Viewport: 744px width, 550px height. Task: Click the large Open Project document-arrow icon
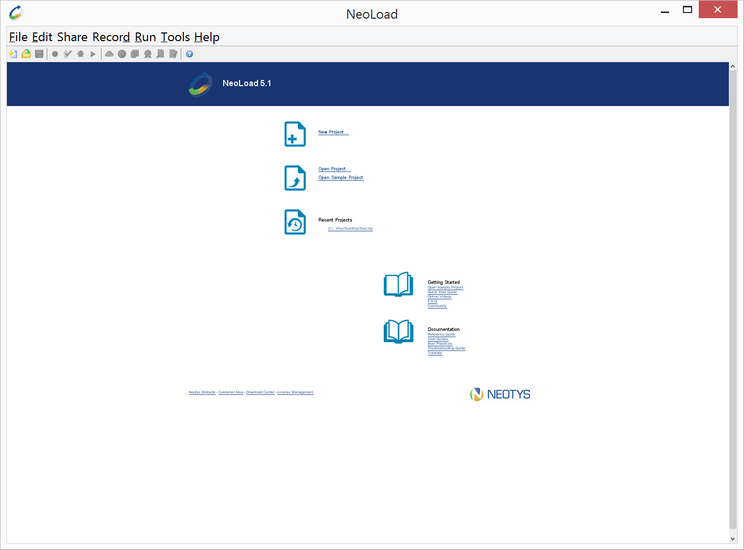pyautogui.click(x=295, y=178)
